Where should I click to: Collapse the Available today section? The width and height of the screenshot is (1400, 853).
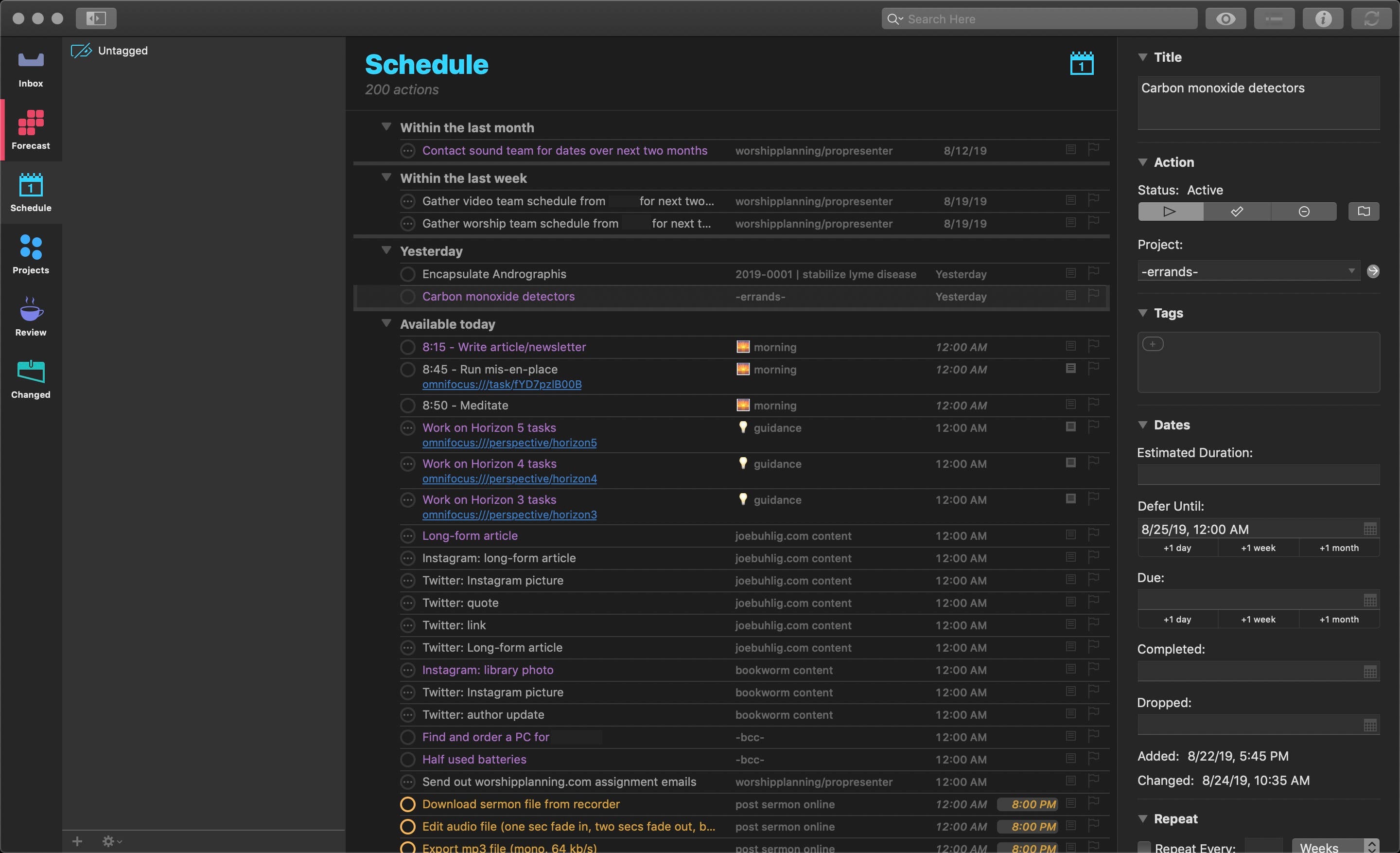[x=386, y=323]
